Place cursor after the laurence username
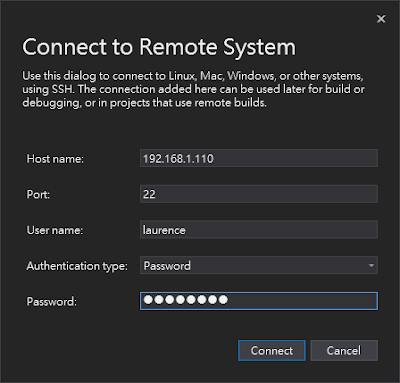 coord(186,230)
